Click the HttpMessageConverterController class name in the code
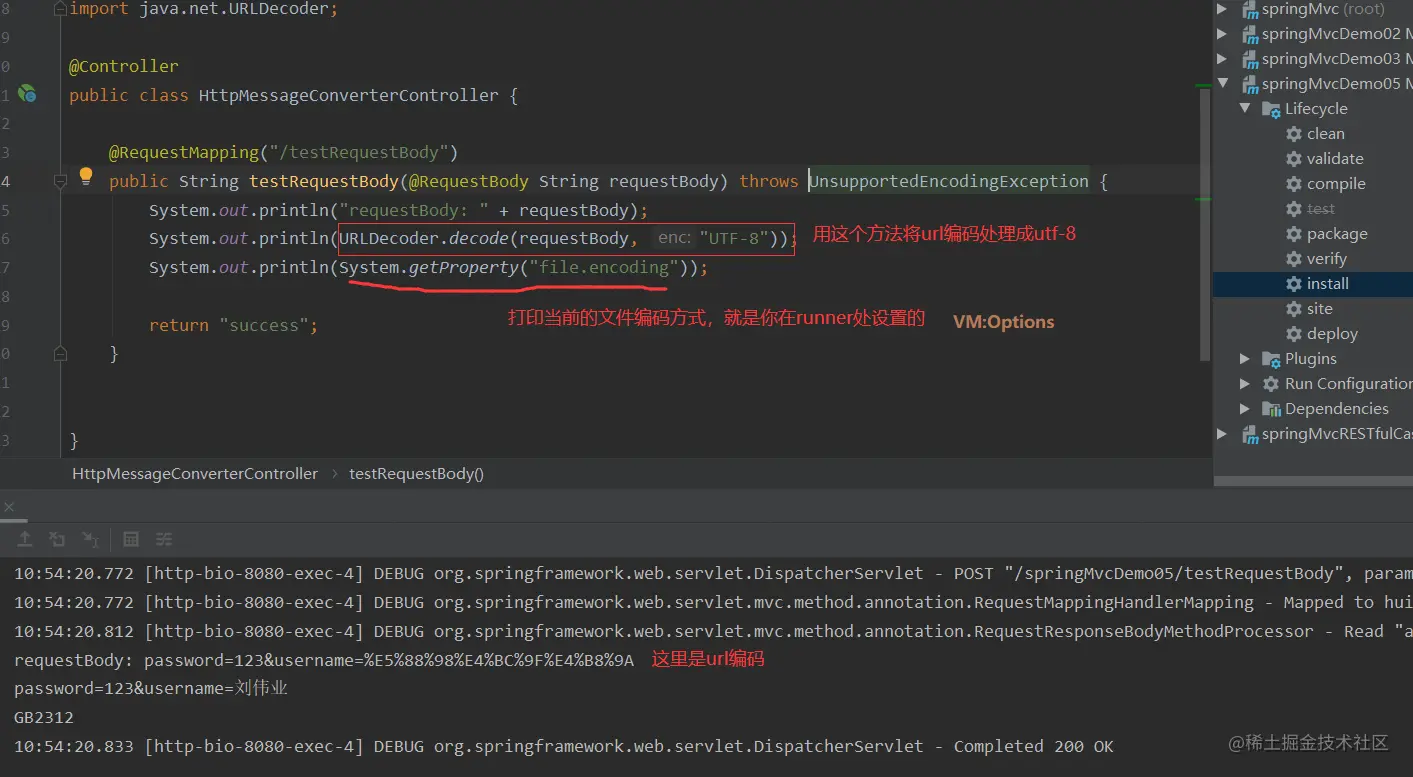 [x=349, y=95]
